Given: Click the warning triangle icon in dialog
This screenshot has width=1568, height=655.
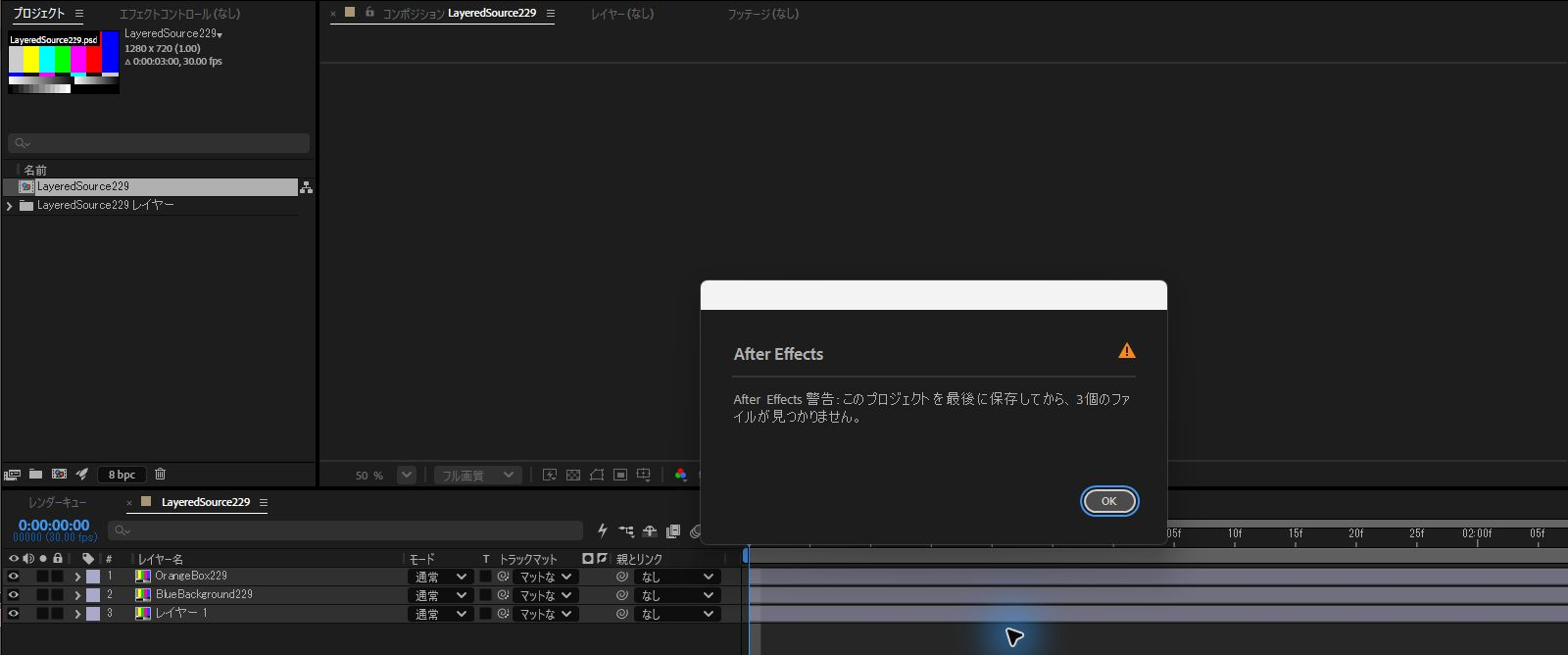Looking at the screenshot, I should coord(1127,351).
